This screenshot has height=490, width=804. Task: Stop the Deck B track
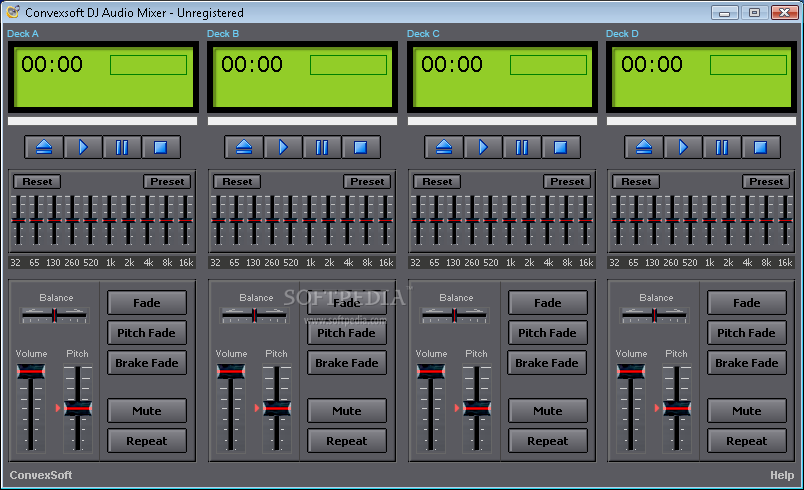click(361, 148)
